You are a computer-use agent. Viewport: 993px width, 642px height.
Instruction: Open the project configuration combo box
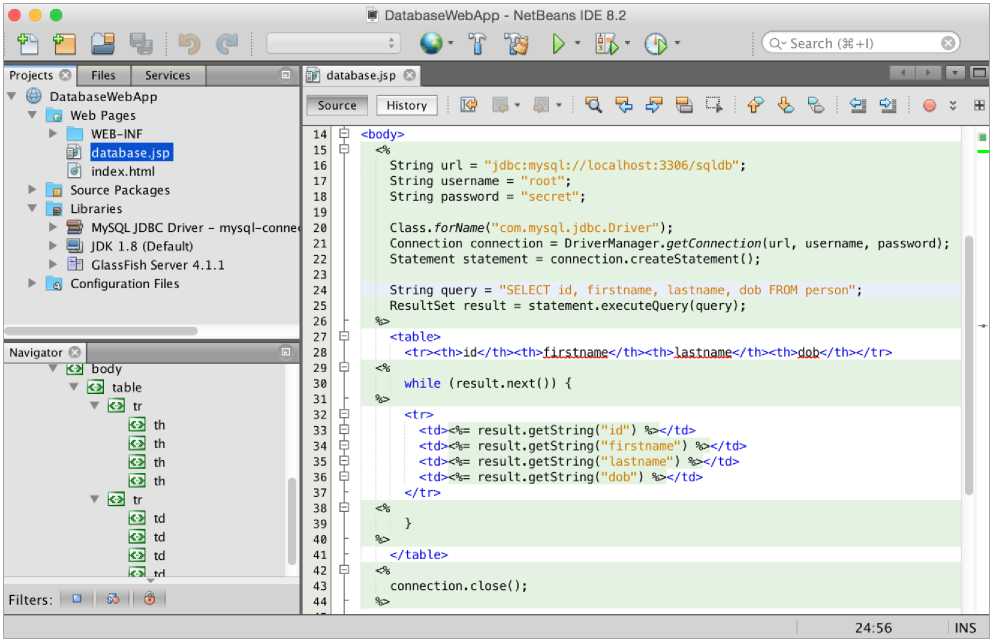click(333, 44)
